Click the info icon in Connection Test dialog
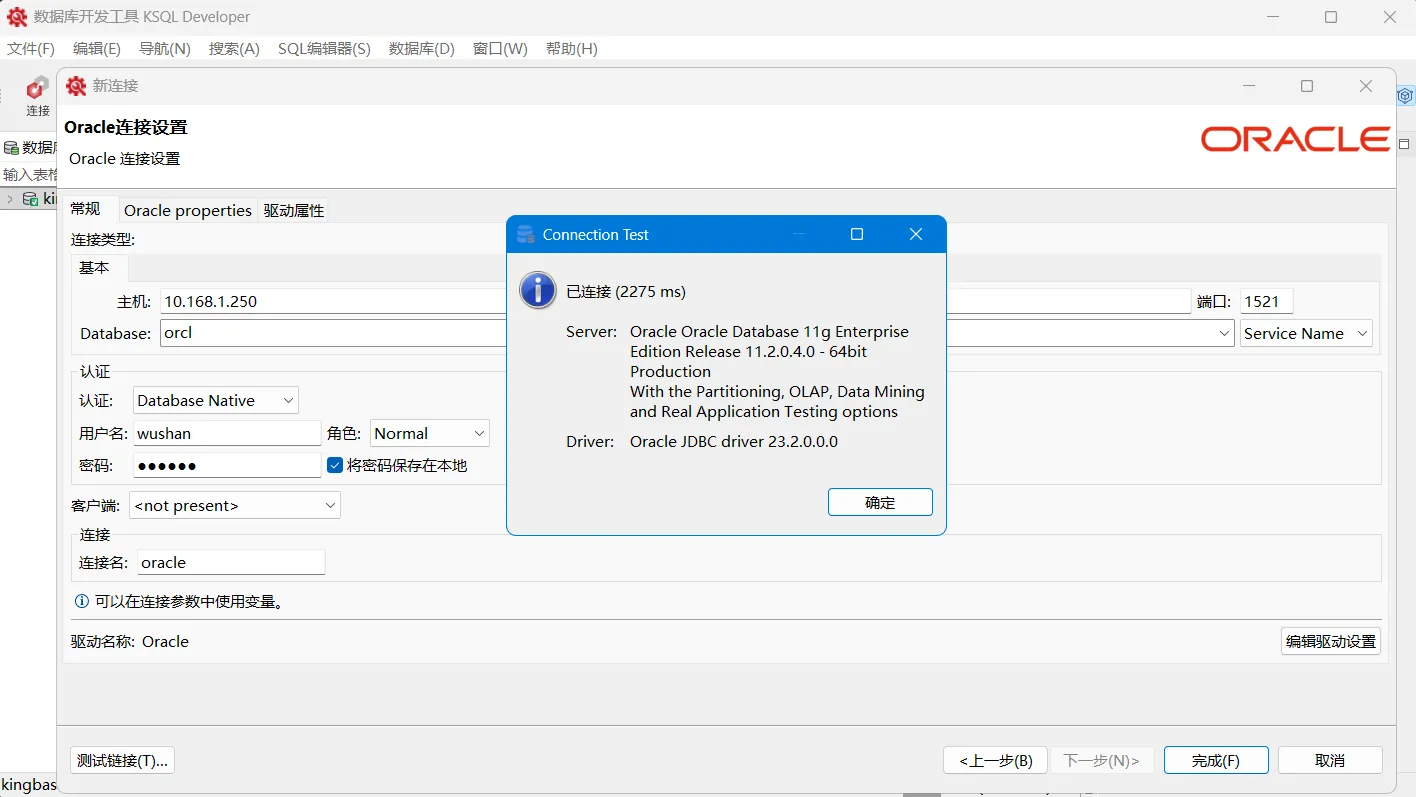Screen dimensions: 1416x797 (x=537, y=290)
